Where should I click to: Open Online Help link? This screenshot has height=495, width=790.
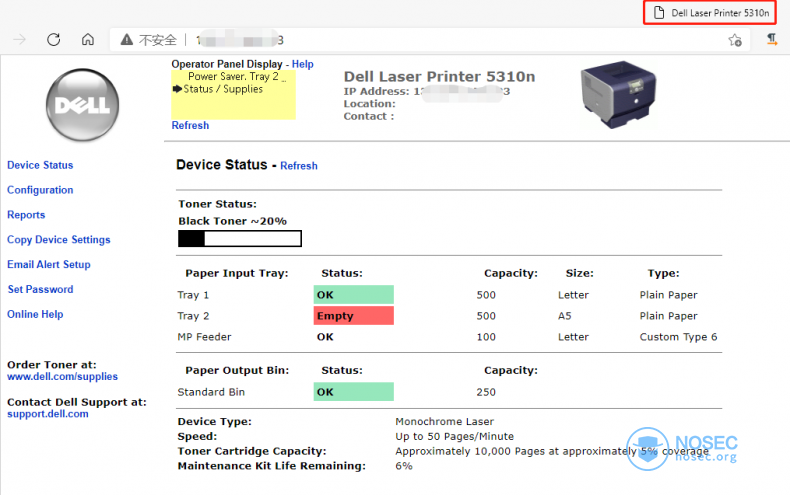tap(35, 314)
